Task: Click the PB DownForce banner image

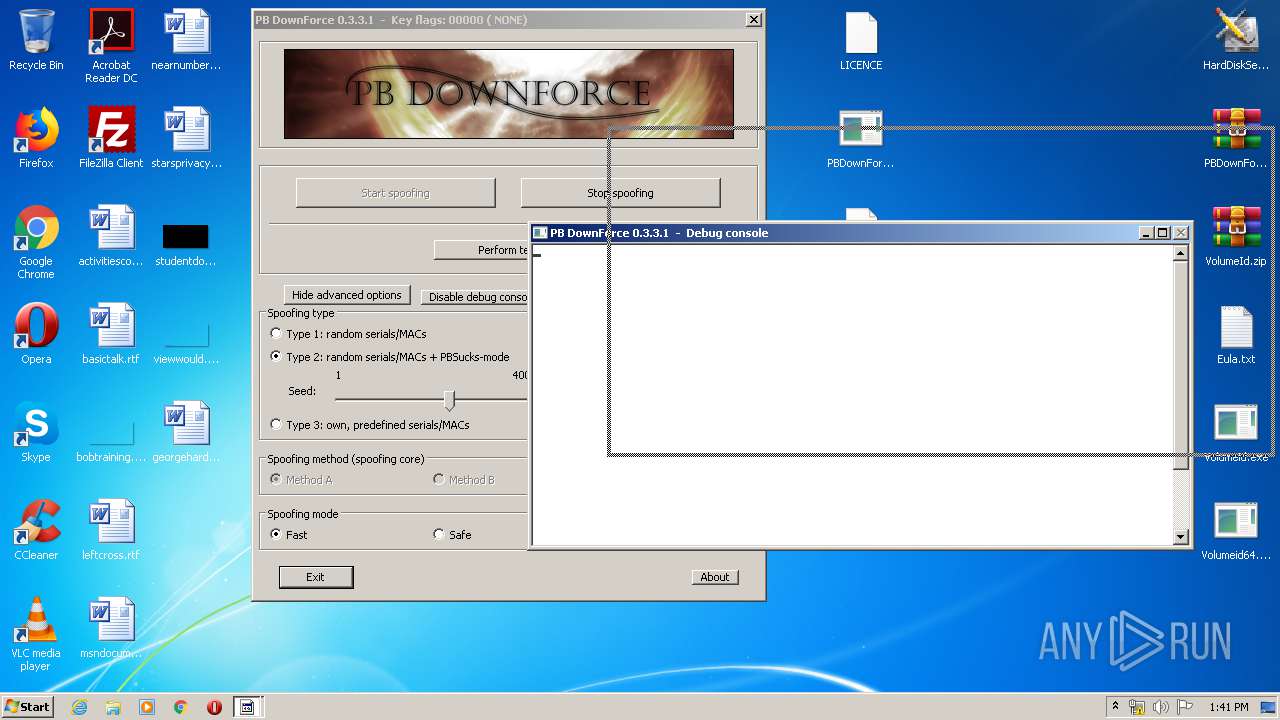Action: click(508, 94)
